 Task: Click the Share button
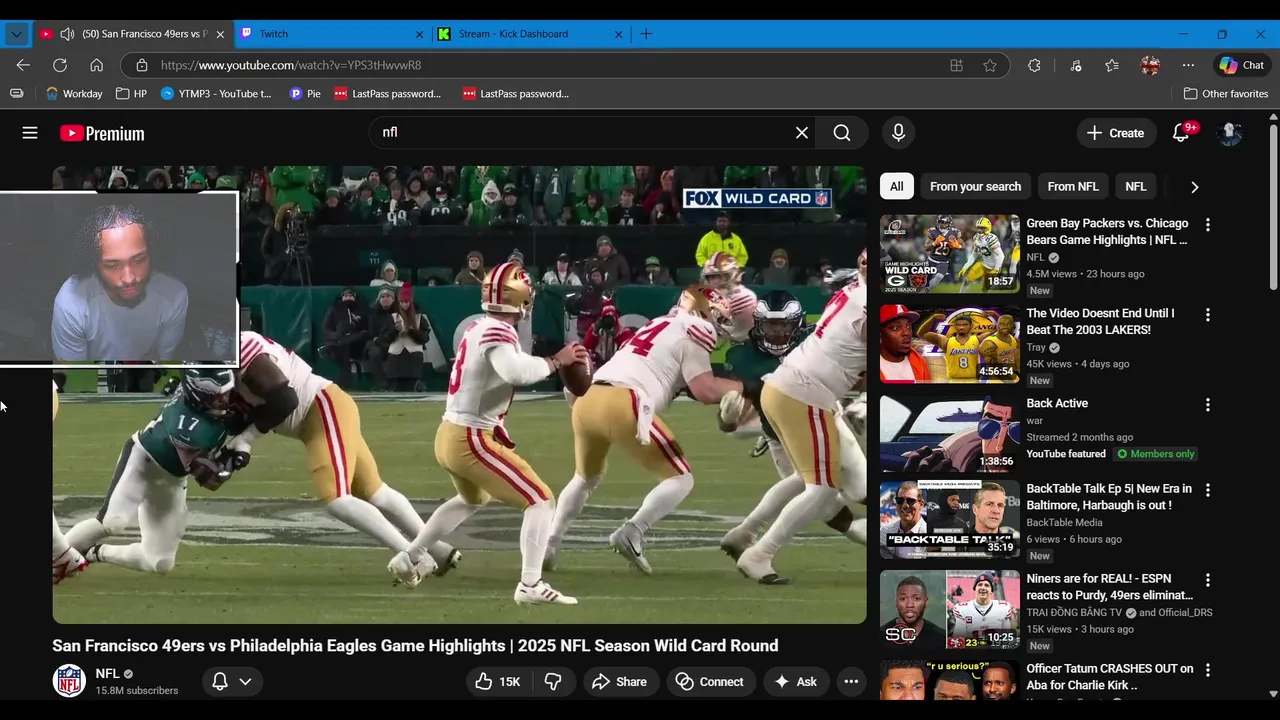pyautogui.click(x=620, y=682)
